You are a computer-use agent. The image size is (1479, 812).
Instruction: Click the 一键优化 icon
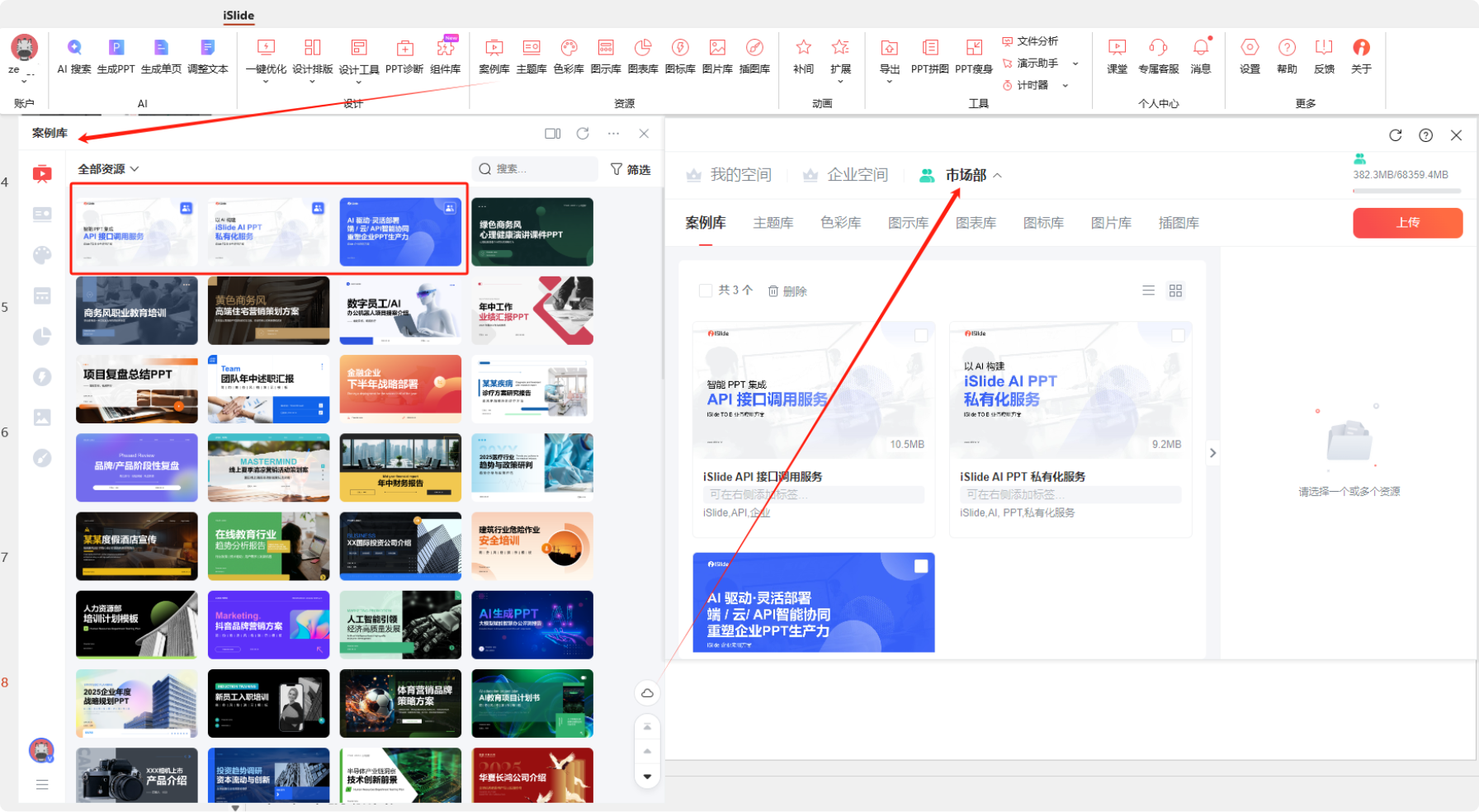pyautogui.click(x=266, y=49)
